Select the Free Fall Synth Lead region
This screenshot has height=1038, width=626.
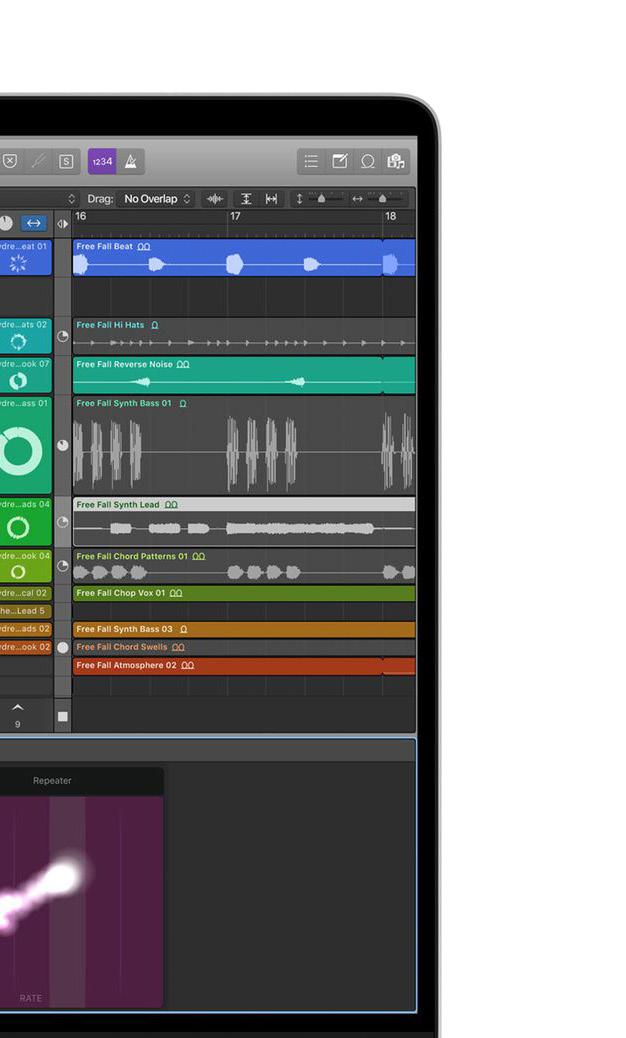[x=244, y=522]
